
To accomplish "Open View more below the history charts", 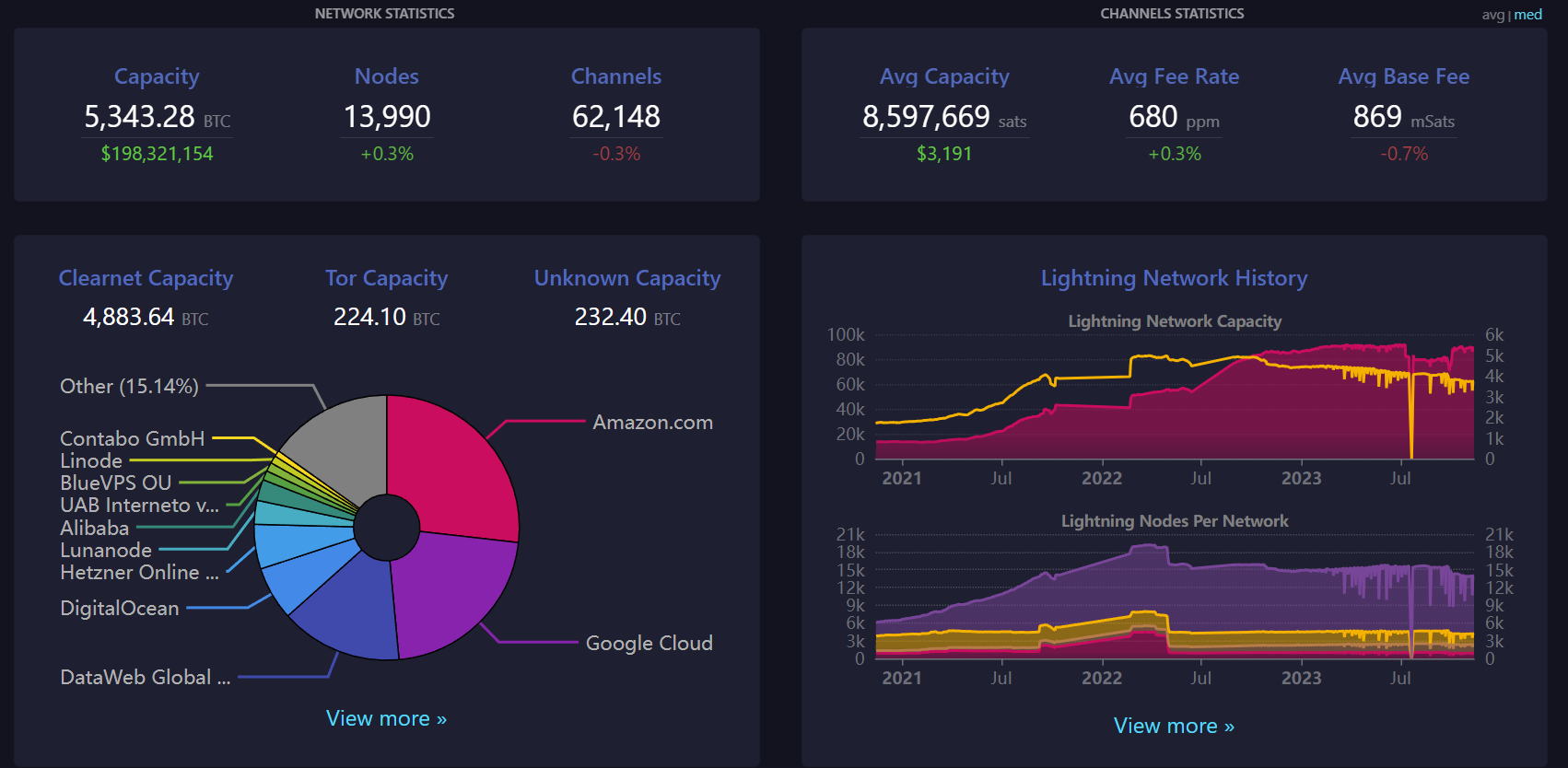I will [1174, 726].
